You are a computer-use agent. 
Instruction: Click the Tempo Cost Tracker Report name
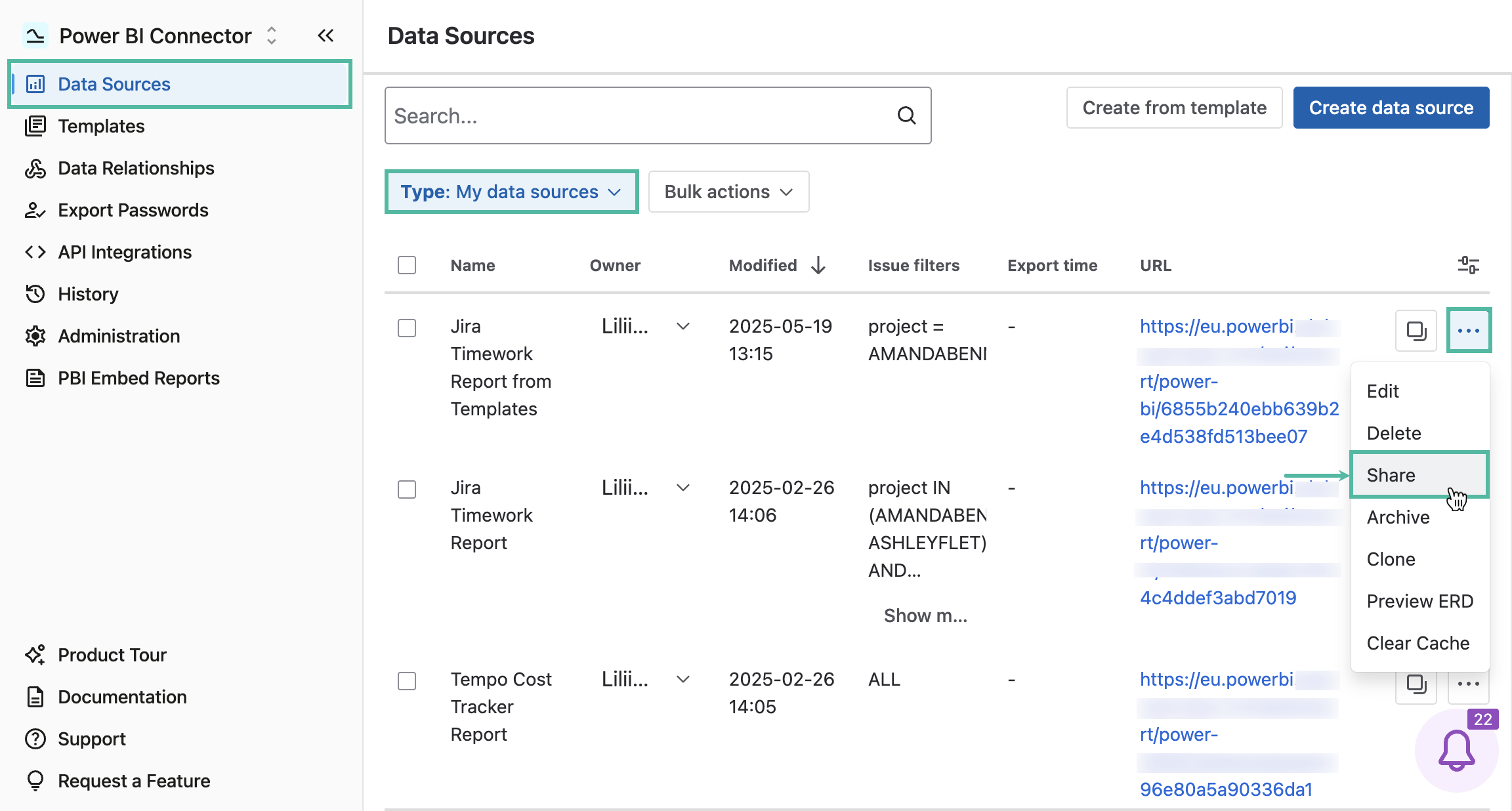click(x=501, y=707)
